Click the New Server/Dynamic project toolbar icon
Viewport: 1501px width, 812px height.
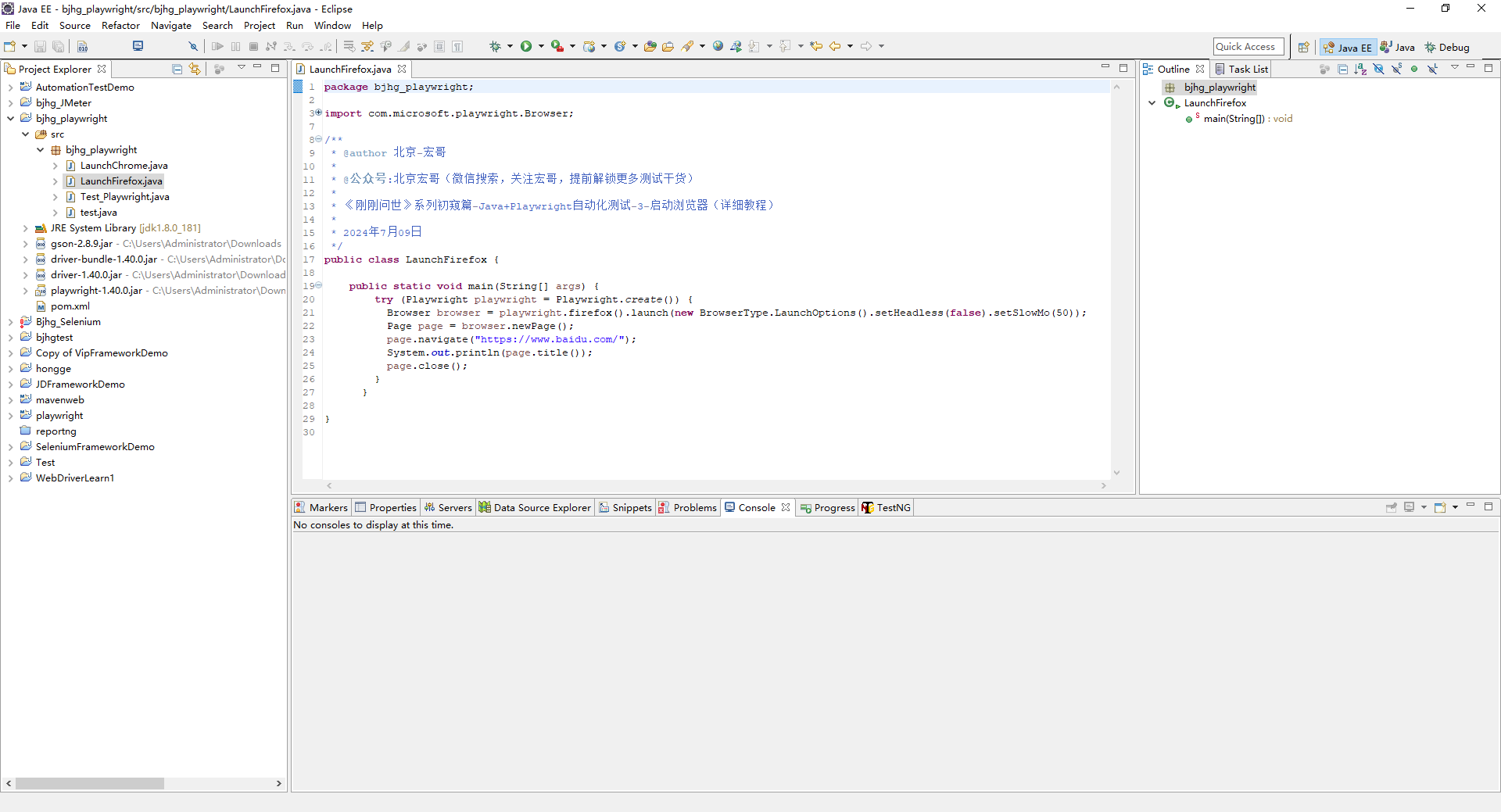click(589, 47)
